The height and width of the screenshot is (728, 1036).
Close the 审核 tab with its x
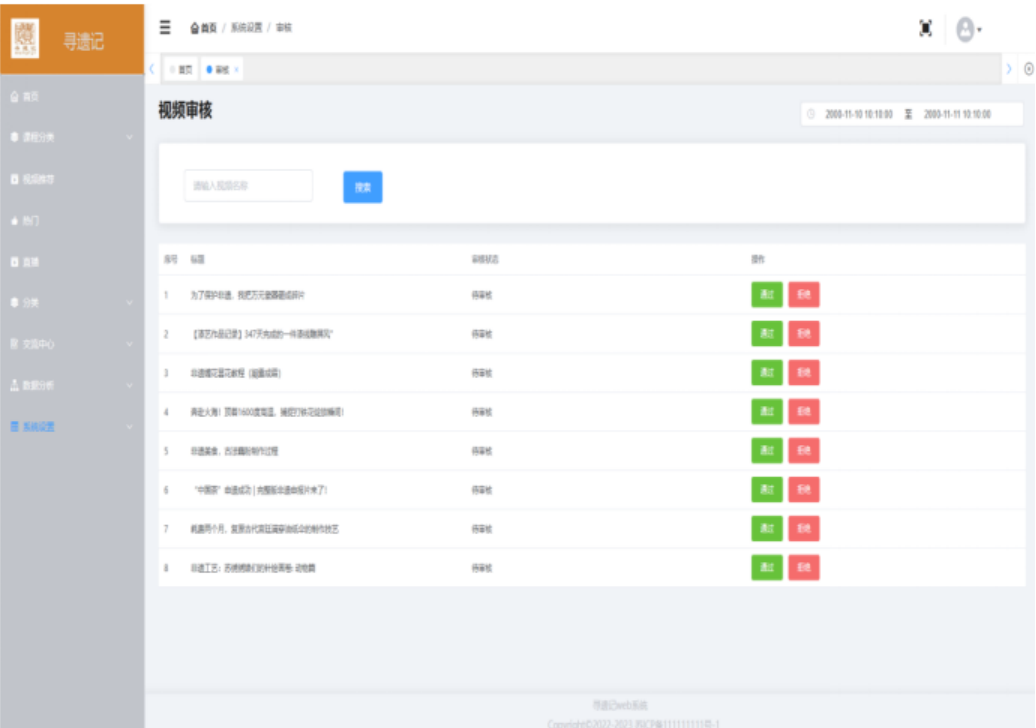[x=236, y=70]
